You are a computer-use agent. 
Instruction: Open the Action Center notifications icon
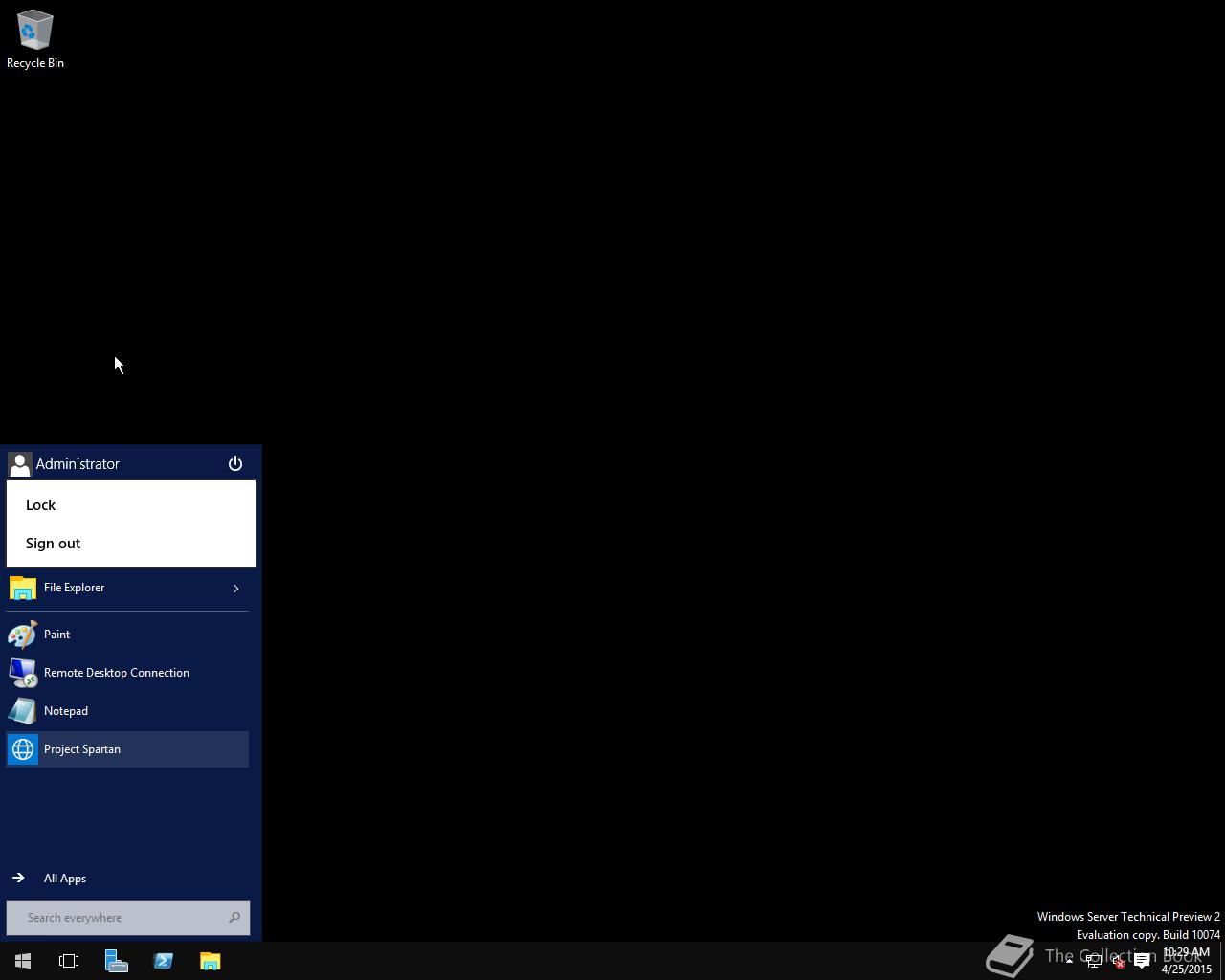pos(1142,961)
